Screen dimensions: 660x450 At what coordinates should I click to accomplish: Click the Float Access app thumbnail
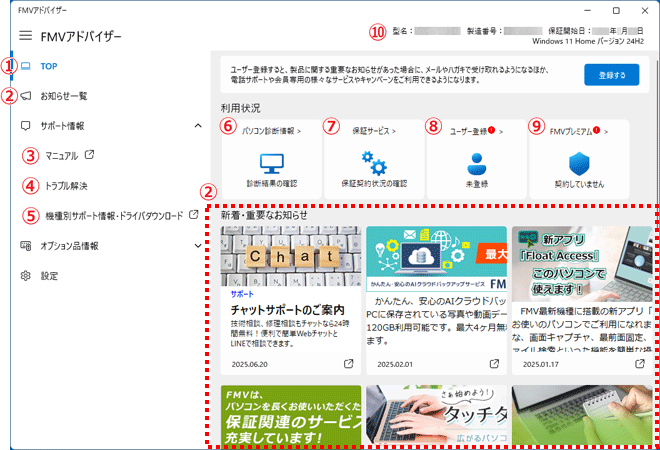point(582,264)
